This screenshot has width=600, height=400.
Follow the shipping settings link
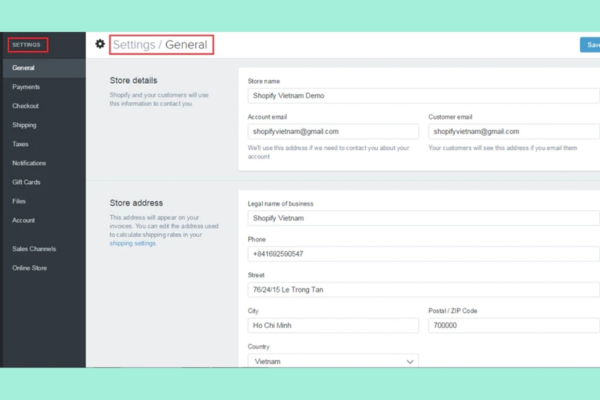132,243
